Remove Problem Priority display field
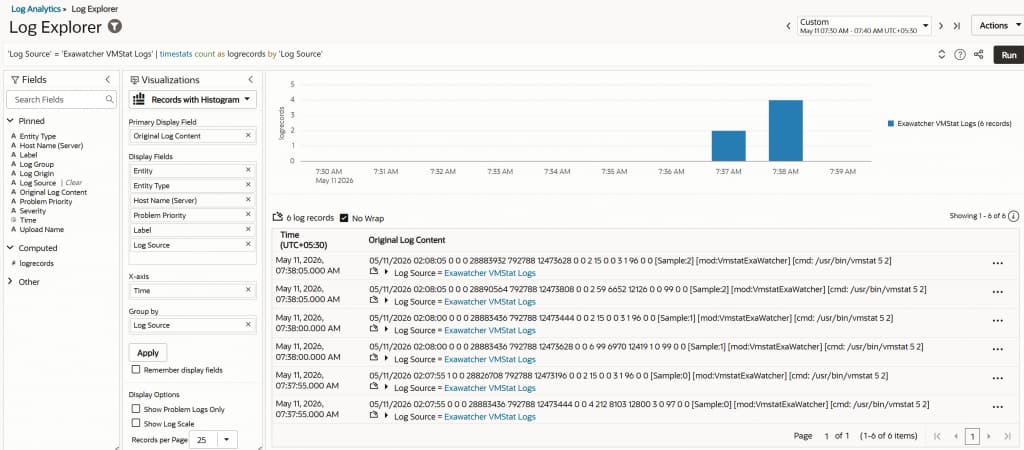The height and width of the screenshot is (450, 1024). 248,215
